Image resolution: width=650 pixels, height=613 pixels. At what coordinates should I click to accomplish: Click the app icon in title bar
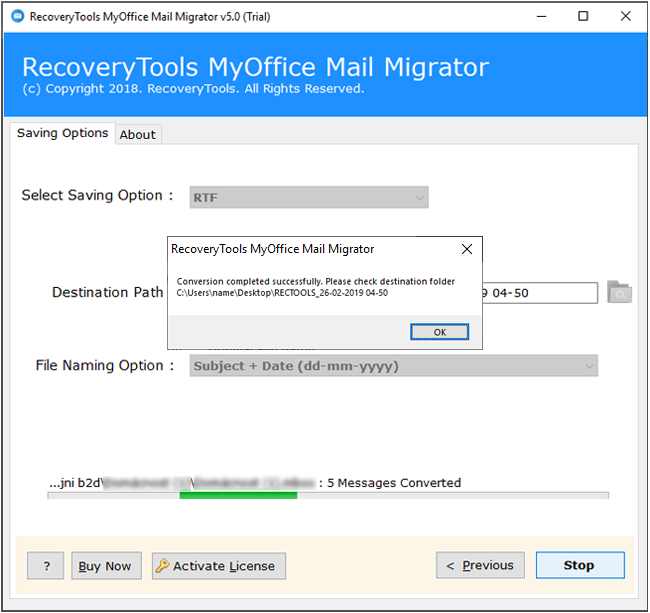tap(18, 17)
